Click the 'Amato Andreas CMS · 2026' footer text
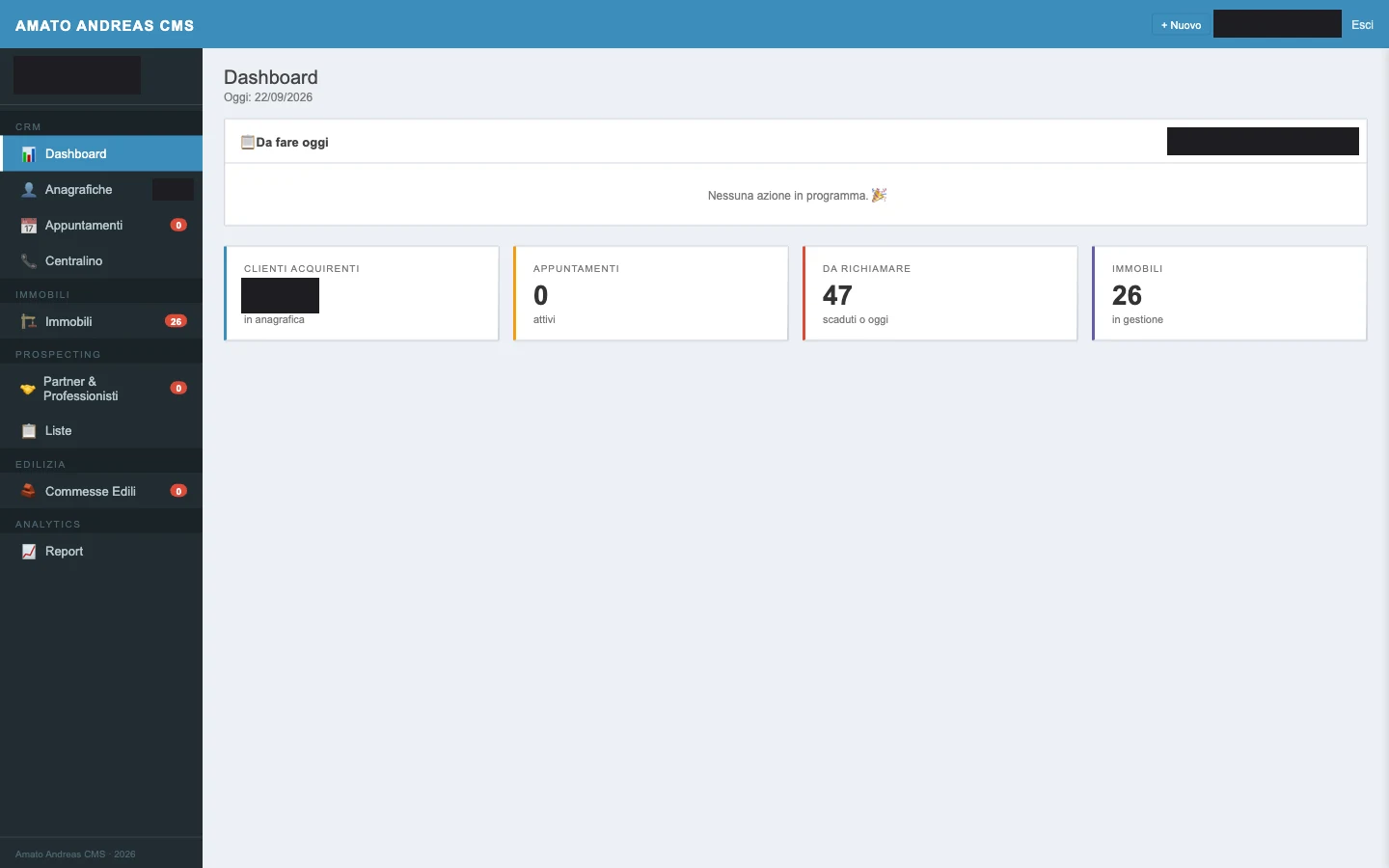 tap(75, 854)
